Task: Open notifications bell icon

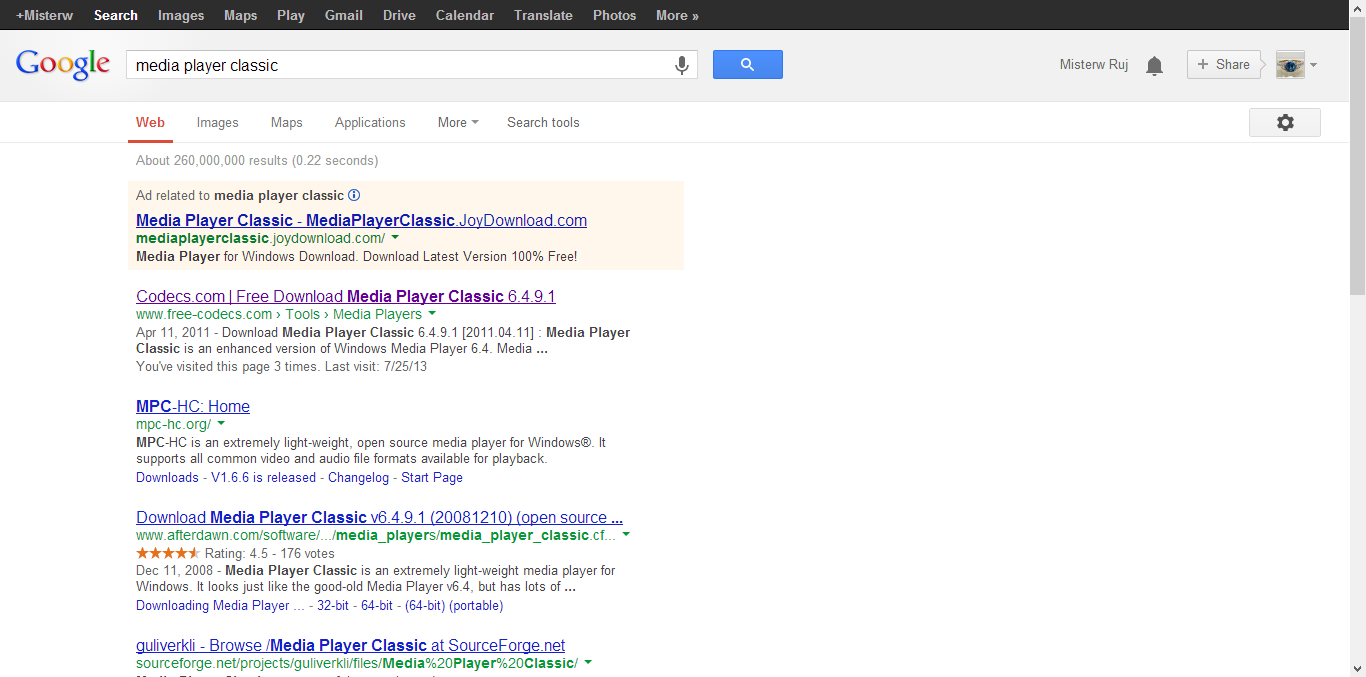Action: coord(1154,66)
